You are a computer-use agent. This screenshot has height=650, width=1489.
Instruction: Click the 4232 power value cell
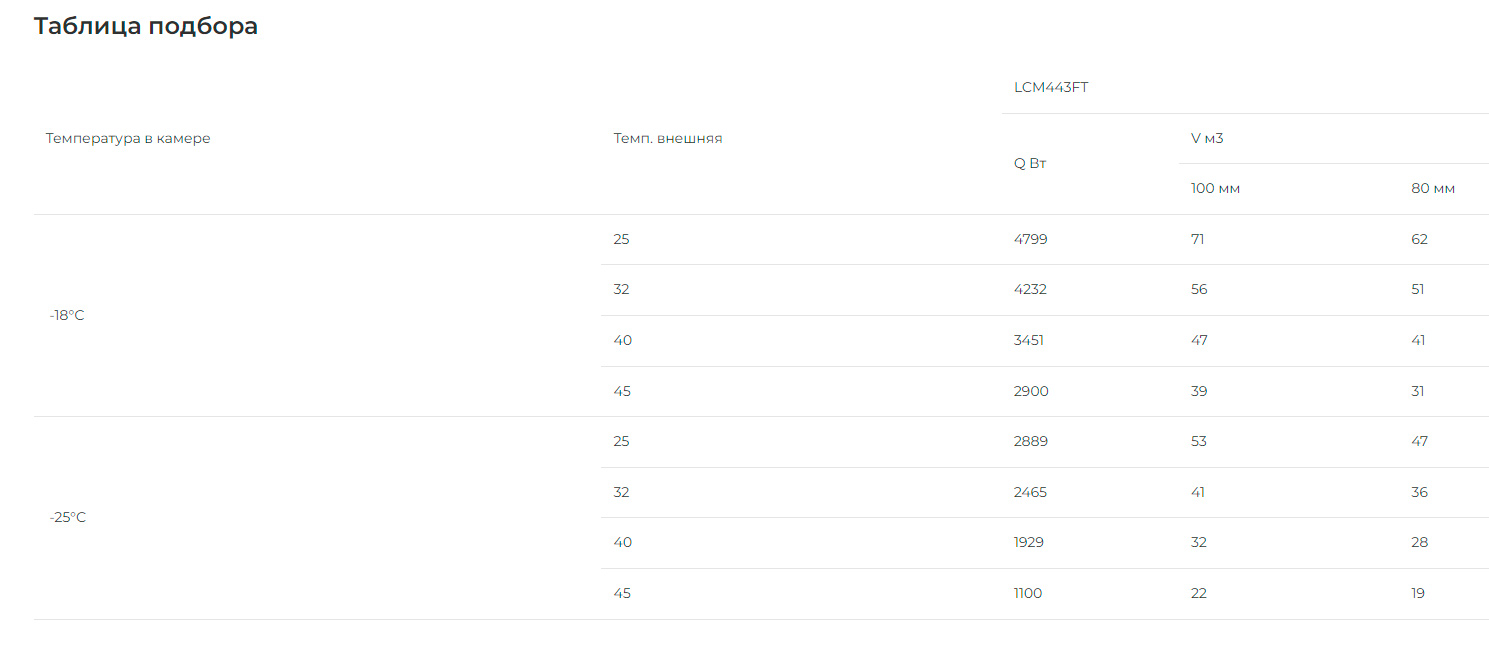click(x=1031, y=290)
